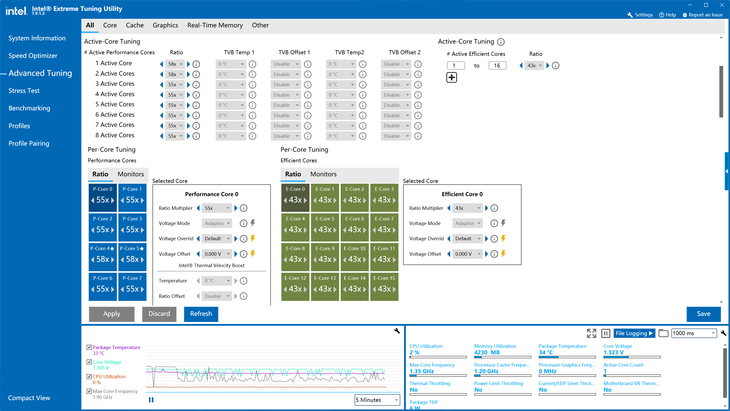
Task: Increase 1 Active Core ratio with right arrow
Action: point(189,64)
